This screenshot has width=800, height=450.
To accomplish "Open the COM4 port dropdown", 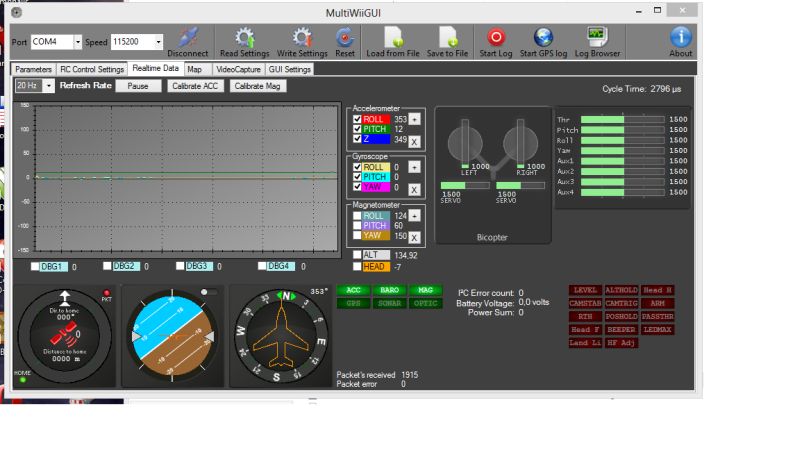I will [x=78, y=42].
